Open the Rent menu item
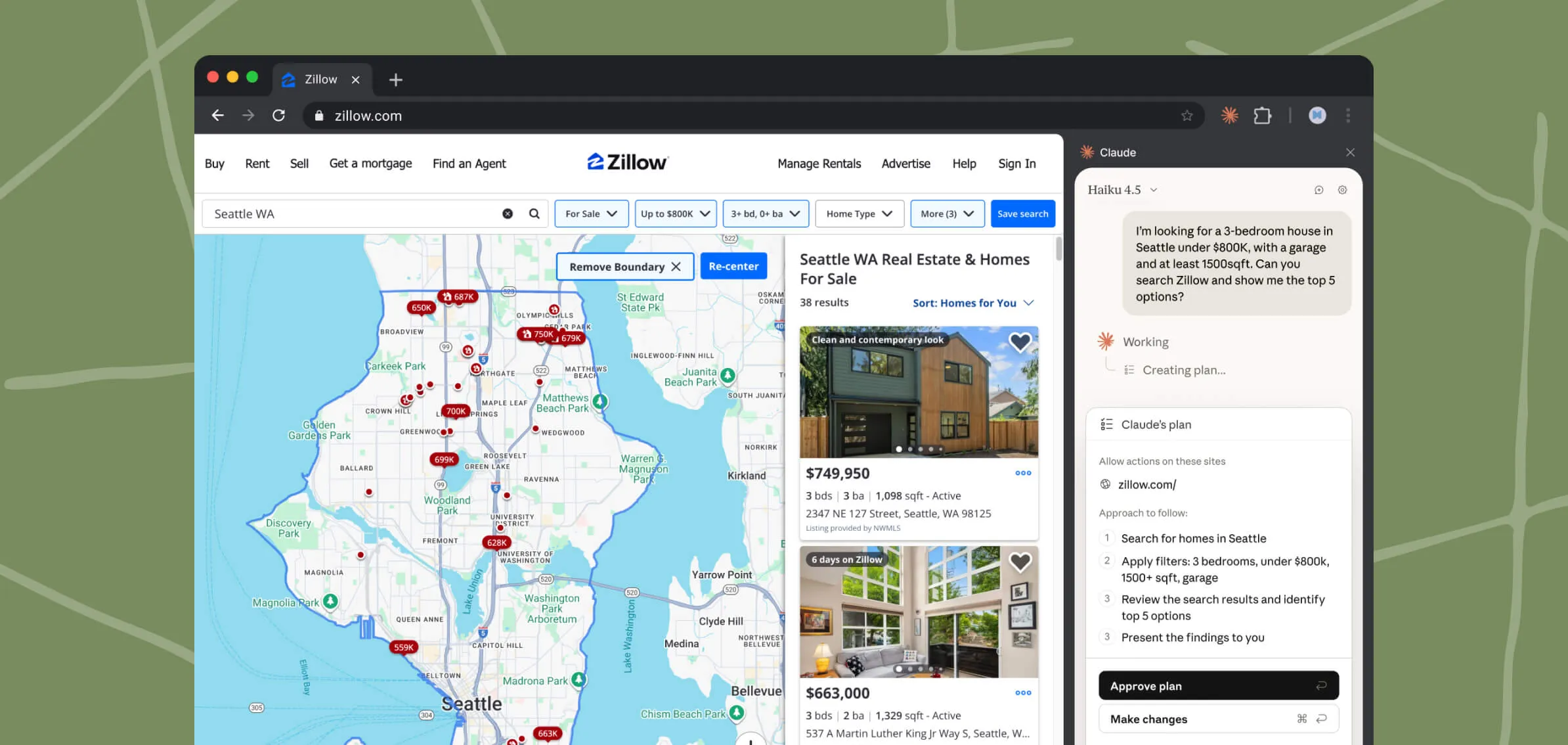This screenshot has height=745, width=1568. point(257,164)
